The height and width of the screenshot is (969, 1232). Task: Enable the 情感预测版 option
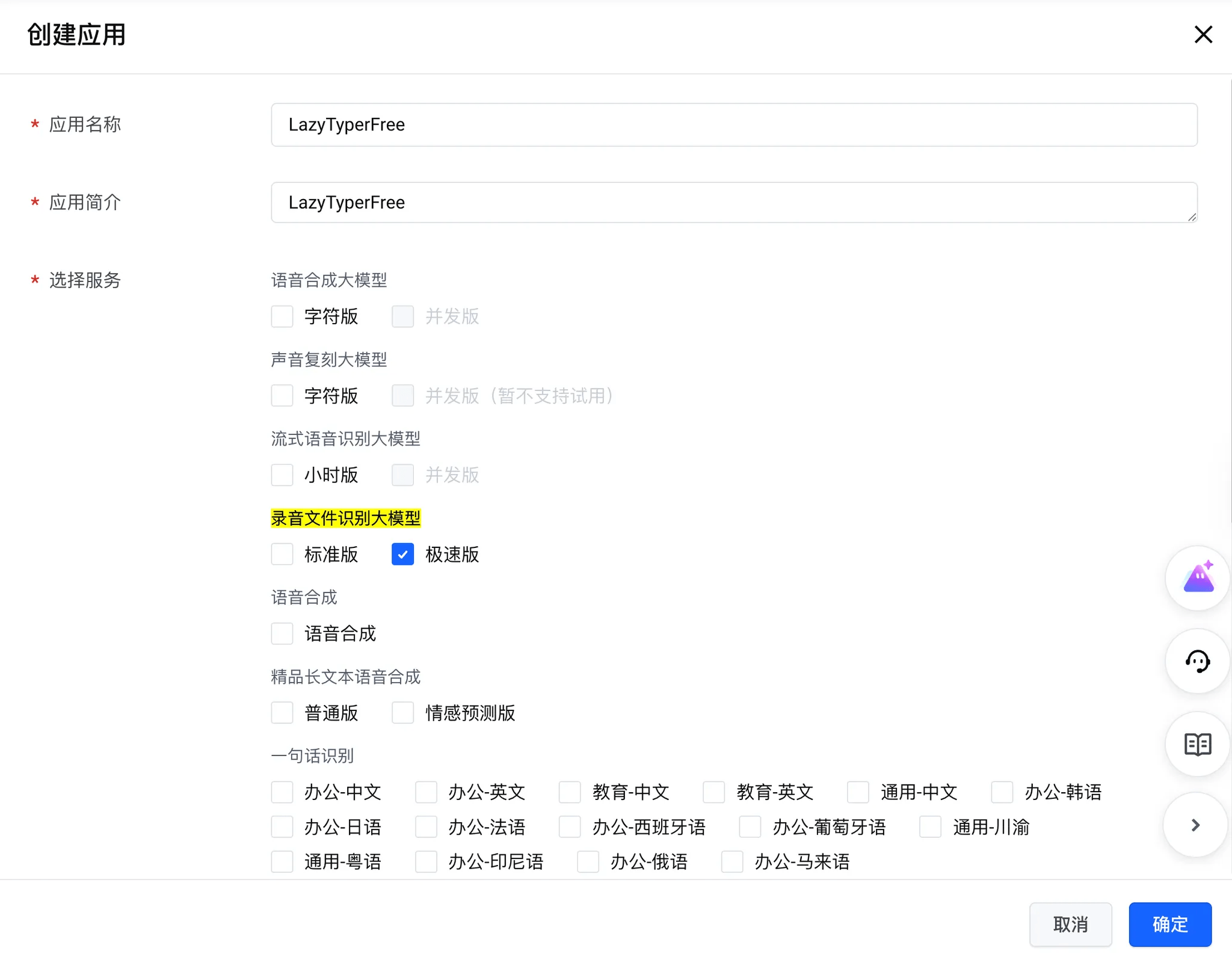(402, 712)
